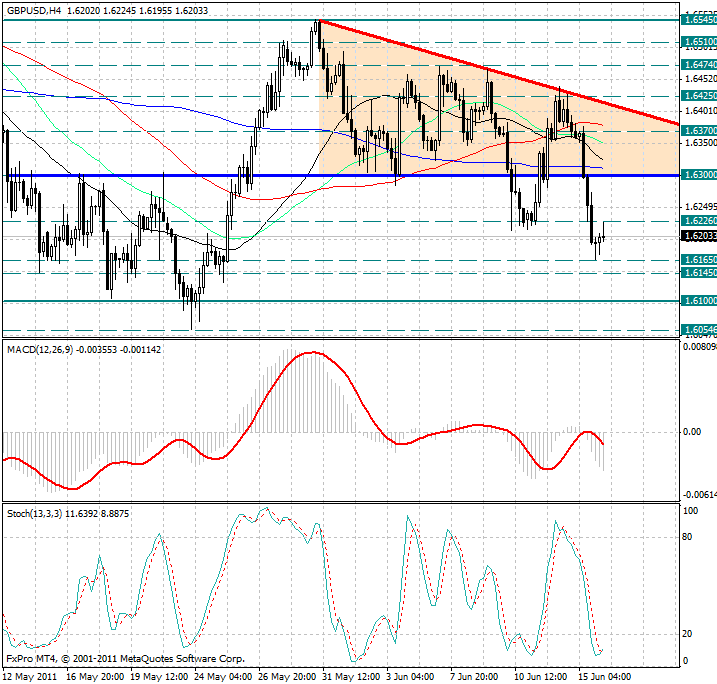Click the 10 Jun 12:00 date label
This screenshot has height=684, width=717.
point(541,676)
